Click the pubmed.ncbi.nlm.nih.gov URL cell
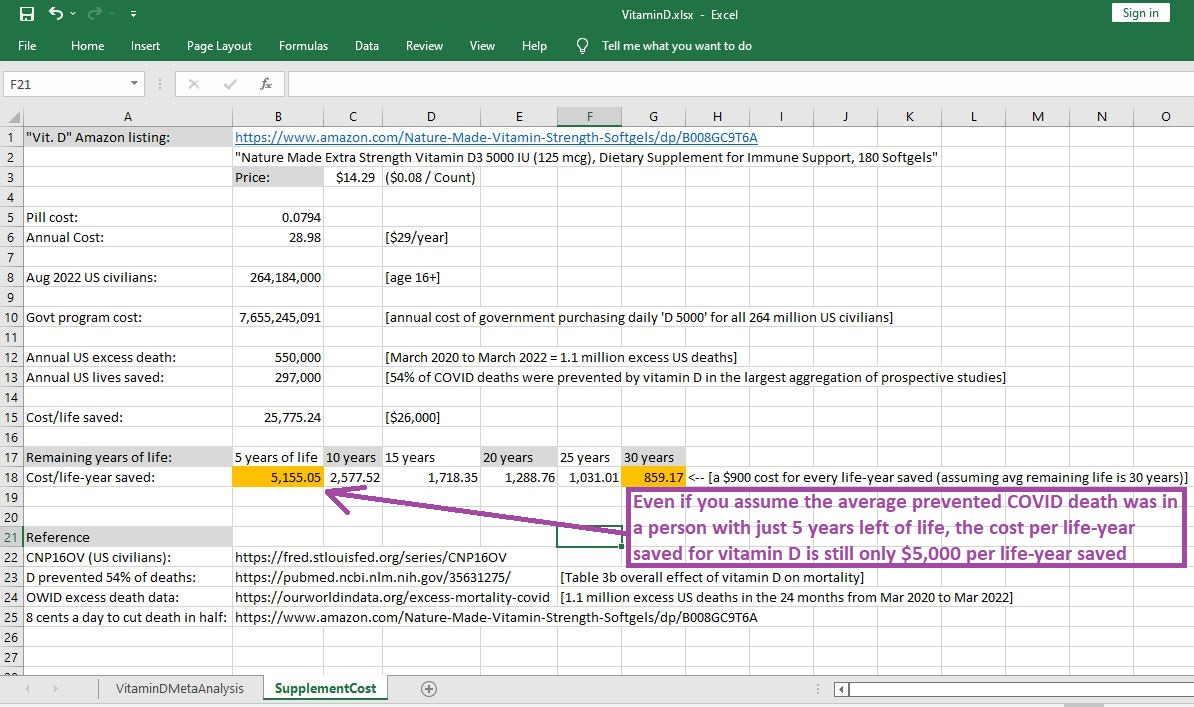1194x707 pixels. click(x=373, y=577)
